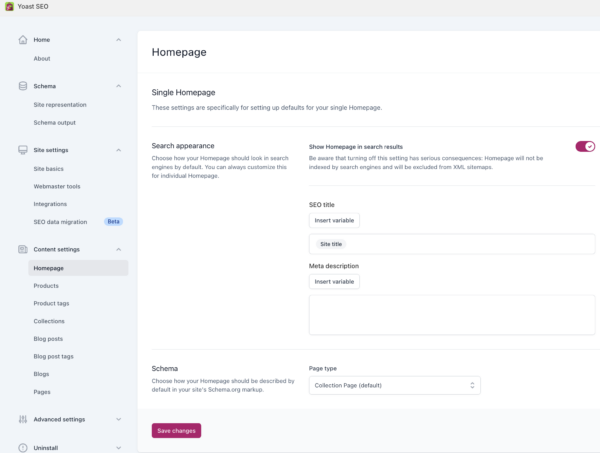
Task: Click inside the Meta description text area
Action: (452, 314)
